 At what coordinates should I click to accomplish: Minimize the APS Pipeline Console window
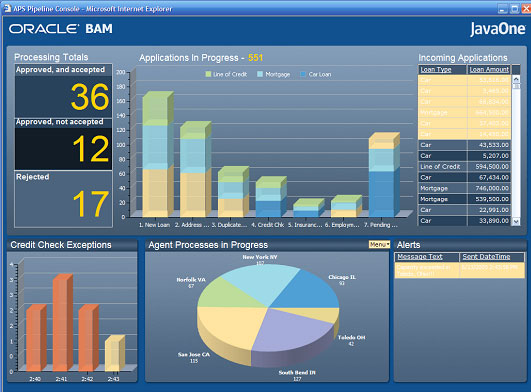click(x=503, y=9)
